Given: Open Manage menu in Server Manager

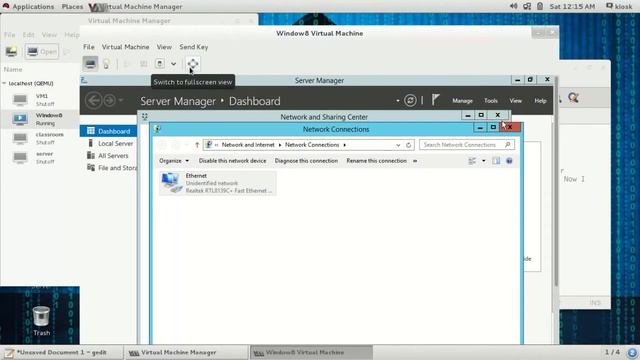Looking at the screenshot, I should [x=462, y=101].
